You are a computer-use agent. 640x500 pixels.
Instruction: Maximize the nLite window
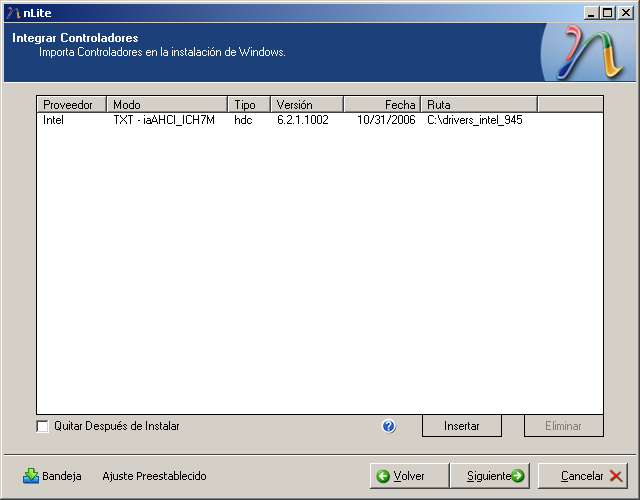tap(607, 12)
